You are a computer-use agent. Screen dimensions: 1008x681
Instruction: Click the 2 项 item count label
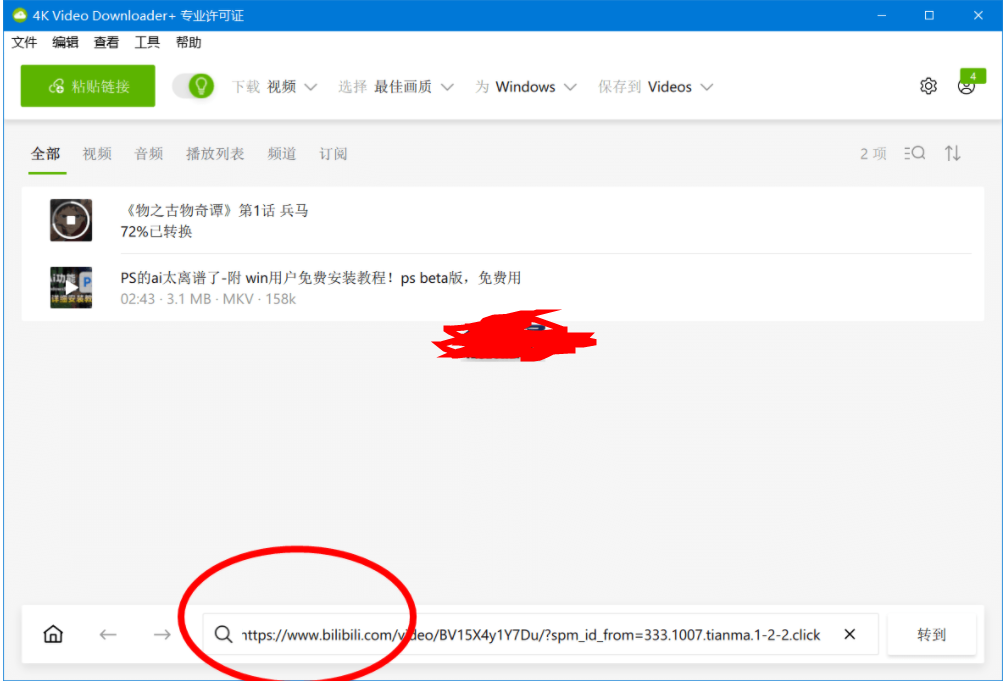point(873,154)
